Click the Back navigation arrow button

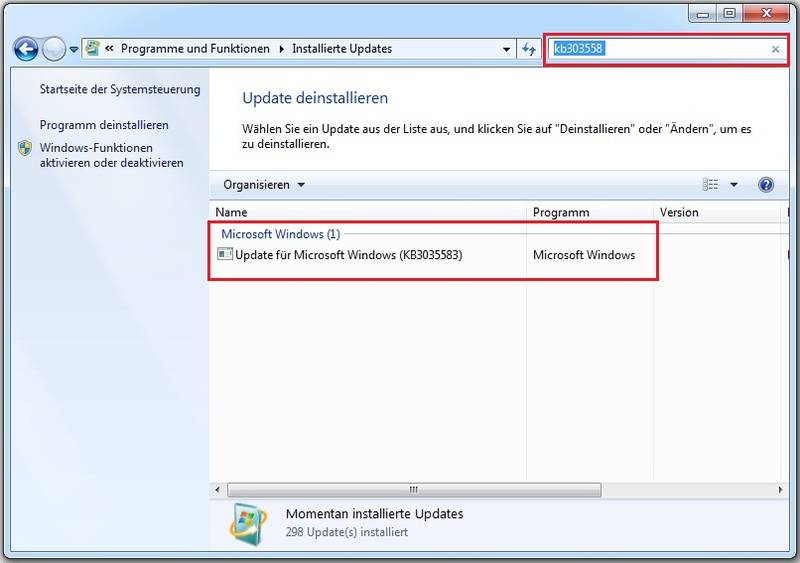[x=25, y=49]
